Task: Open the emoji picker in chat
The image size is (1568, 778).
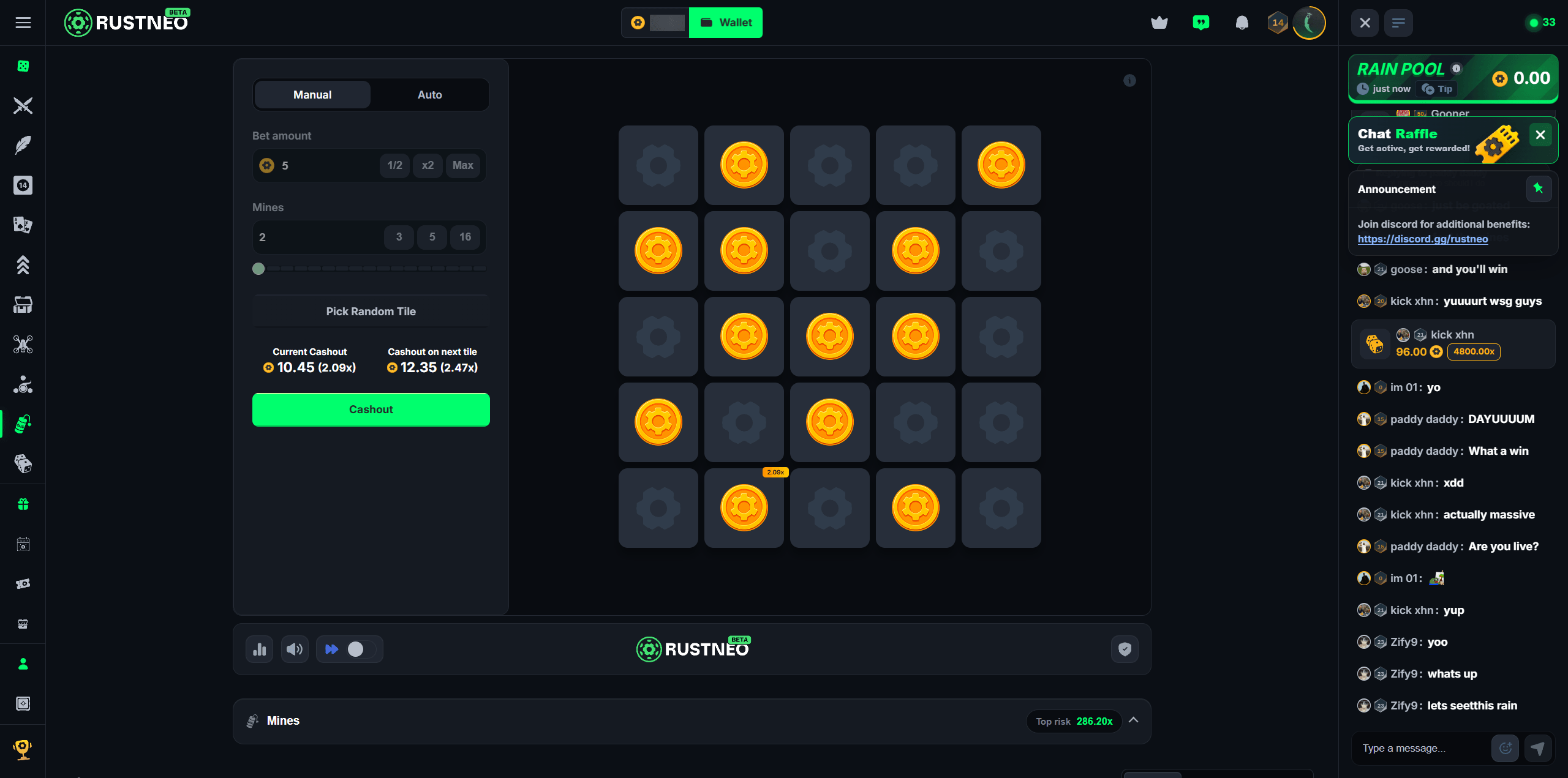Action: point(1506,748)
